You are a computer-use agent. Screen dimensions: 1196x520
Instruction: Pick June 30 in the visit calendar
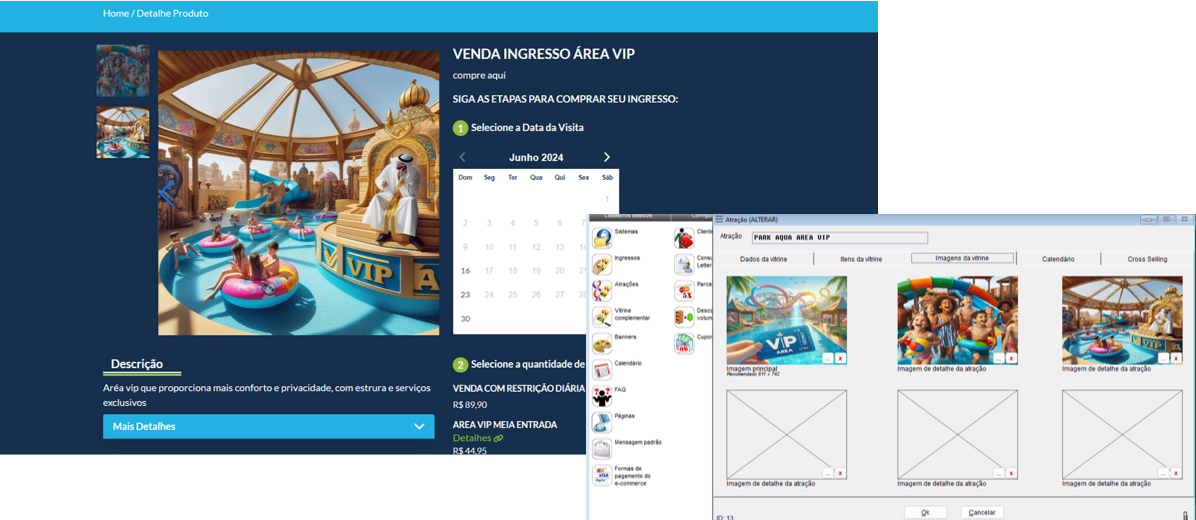coord(465,319)
